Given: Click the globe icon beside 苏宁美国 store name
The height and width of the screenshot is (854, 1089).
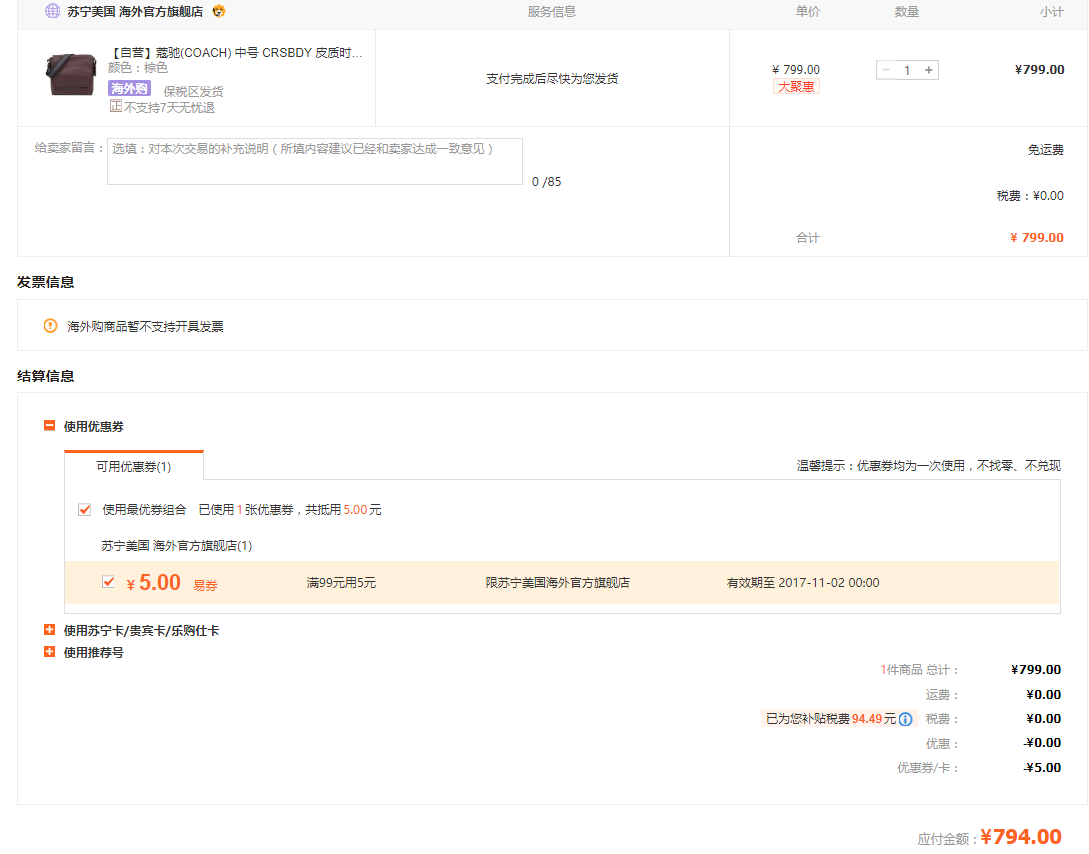Looking at the screenshot, I should click(52, 11).
